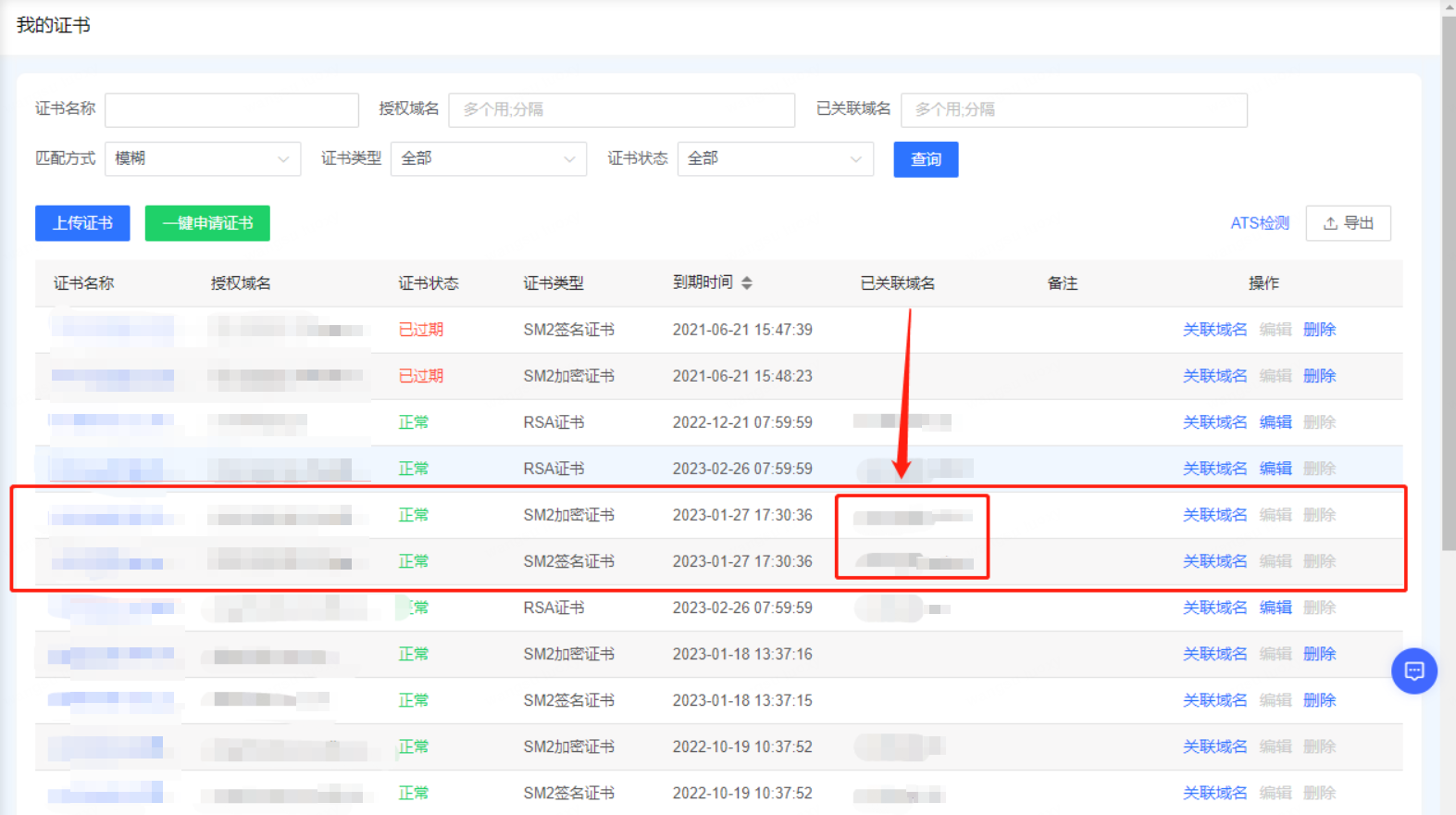Click 关联域名 for 2023-01-18 13:37:15 row
Image resolution: width=1456 pixels, height=815 pixels.
1214,700
